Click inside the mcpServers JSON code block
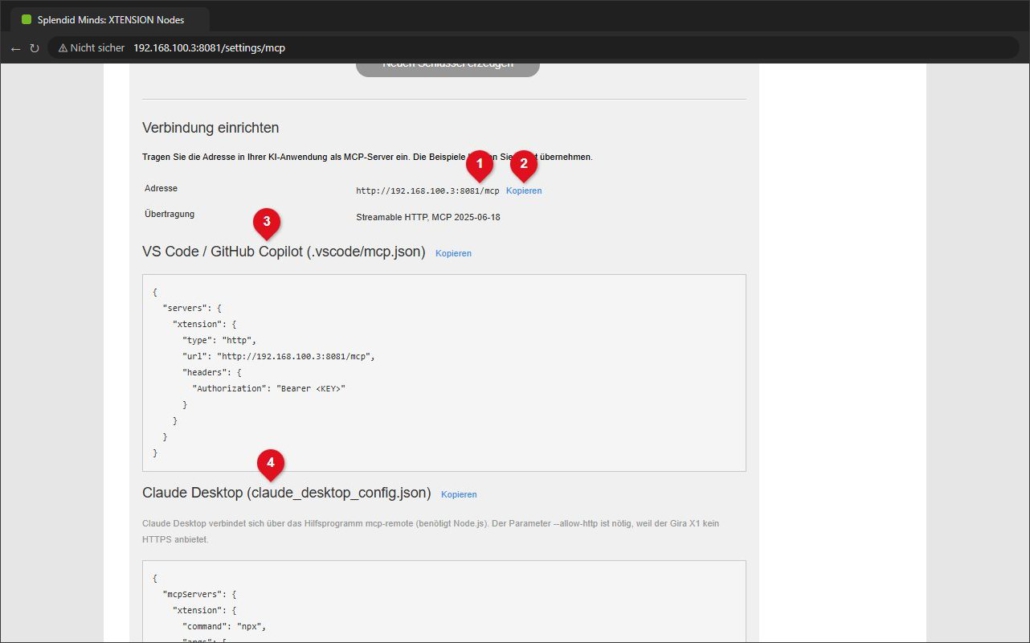This screenshot has width=1030, height=643. coord(444,601)
